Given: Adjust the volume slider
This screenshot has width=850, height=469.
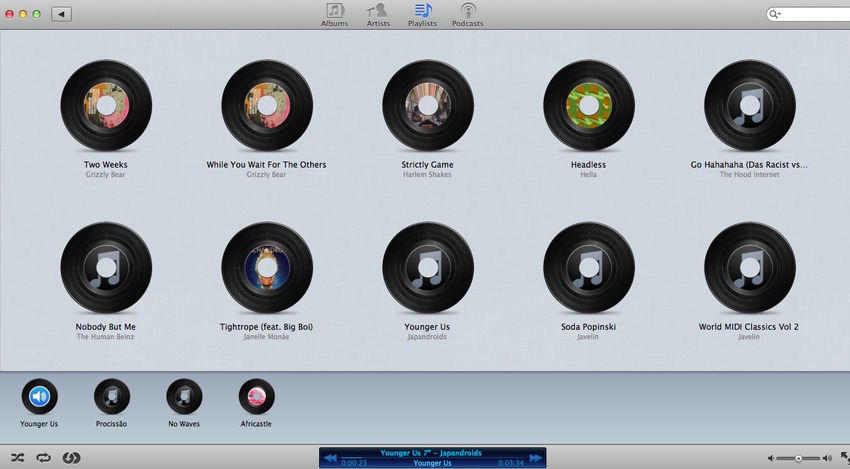Looking at the screenshot, I should [798, 458].
